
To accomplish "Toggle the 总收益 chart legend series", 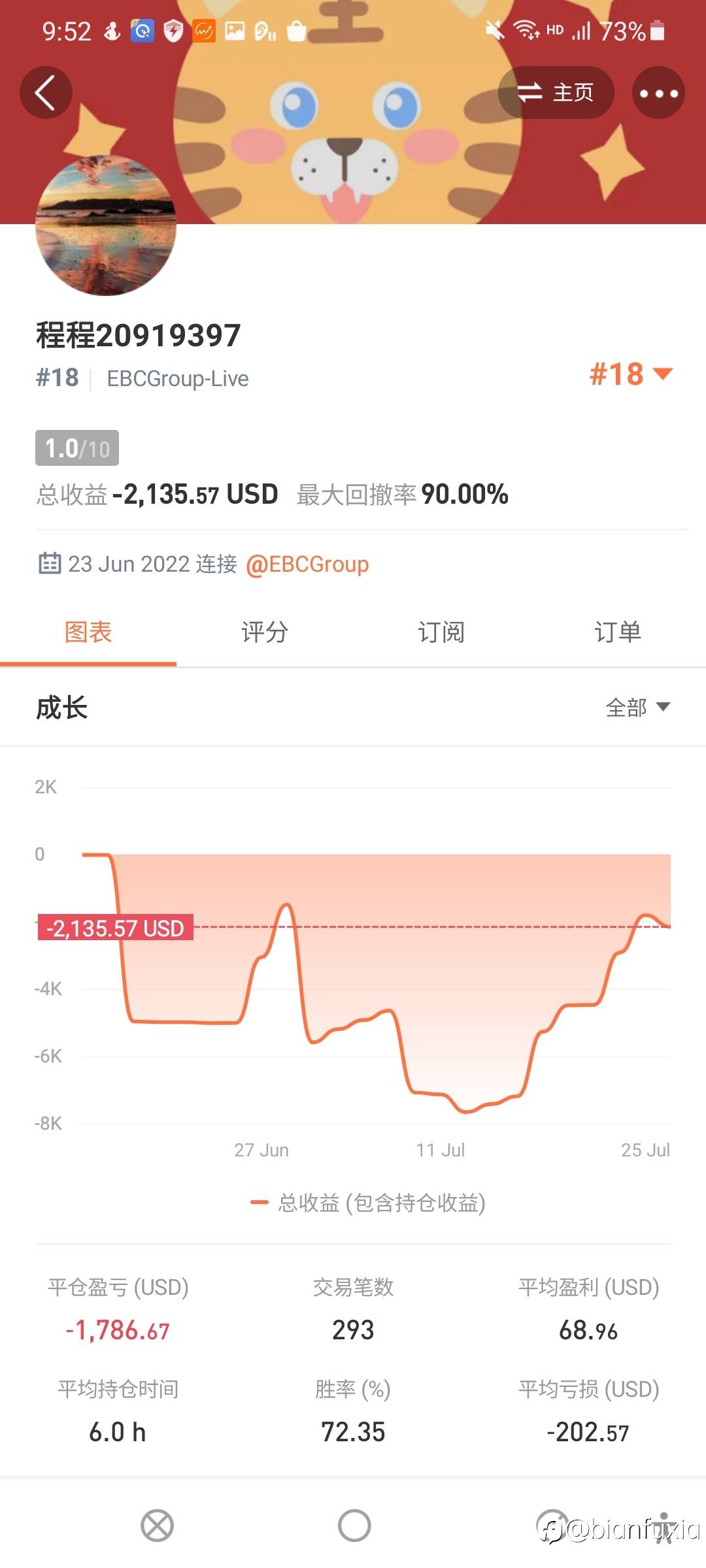I will 368,1202.
